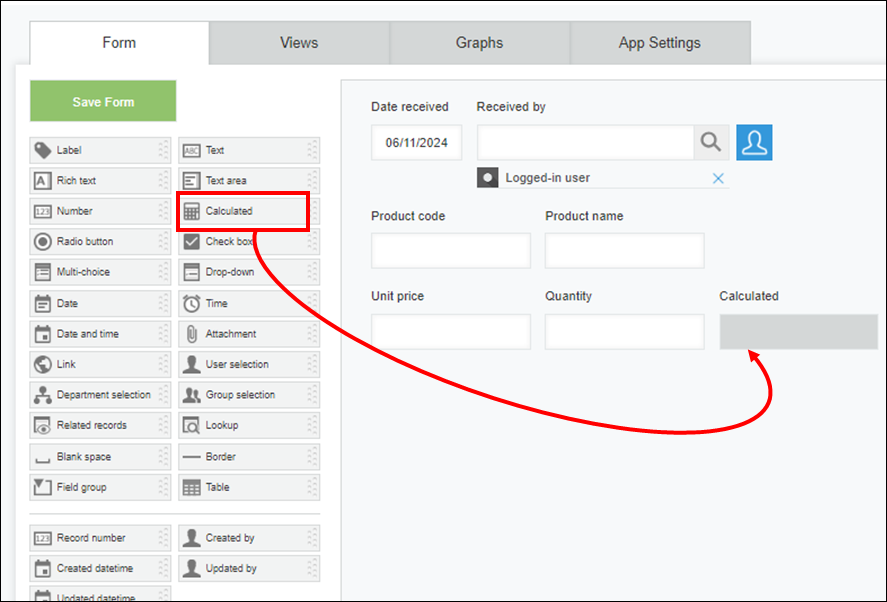Switch to the Views tab
The width and height of the screenshot is (887, 602).
(299, 42)
